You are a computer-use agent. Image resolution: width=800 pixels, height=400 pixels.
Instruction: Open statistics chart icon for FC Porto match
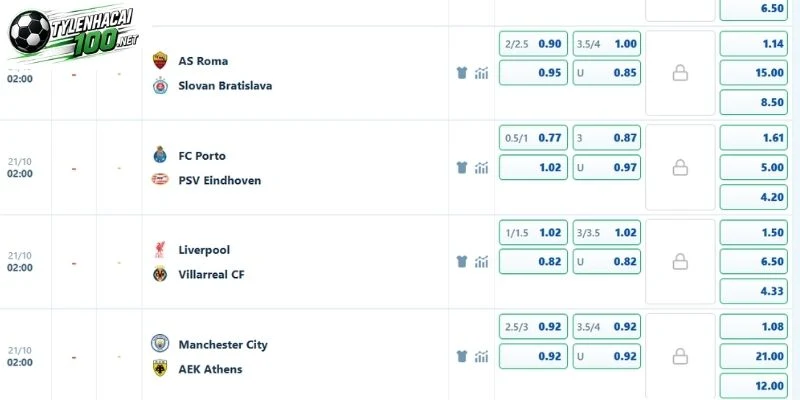click(x=481, y=167)
